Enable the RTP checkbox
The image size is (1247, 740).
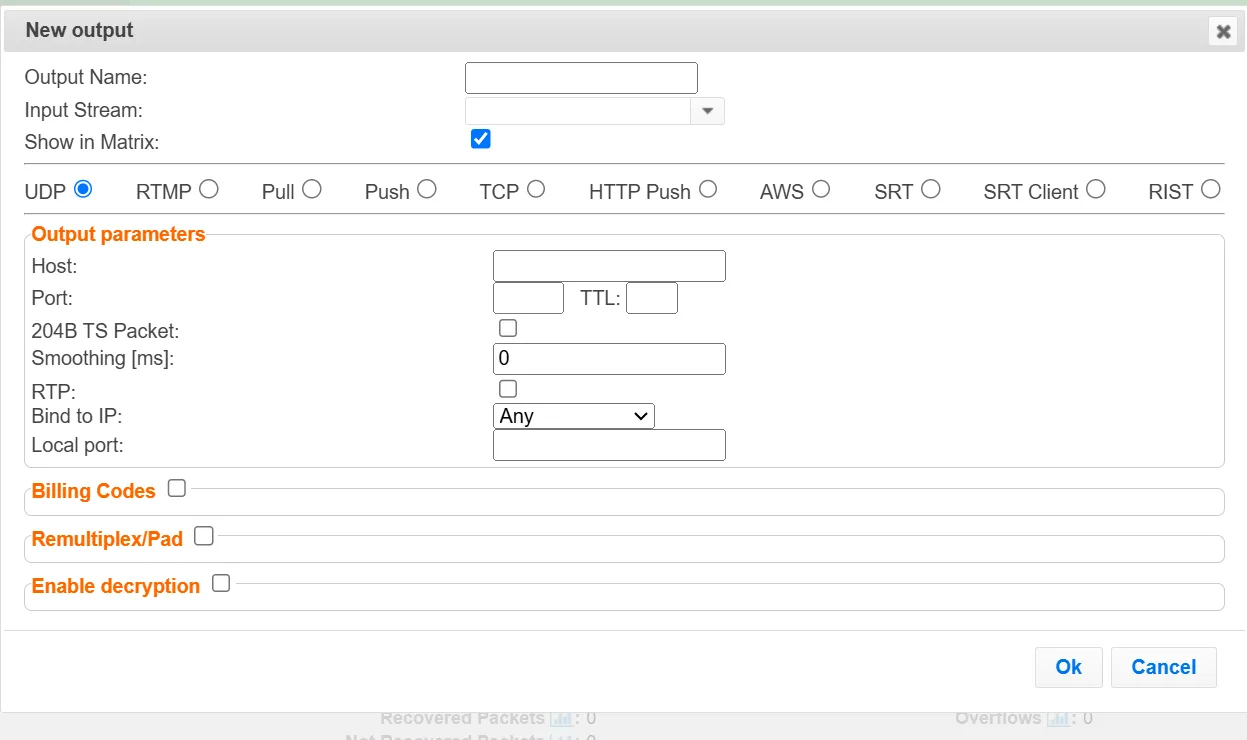[508, 389]
